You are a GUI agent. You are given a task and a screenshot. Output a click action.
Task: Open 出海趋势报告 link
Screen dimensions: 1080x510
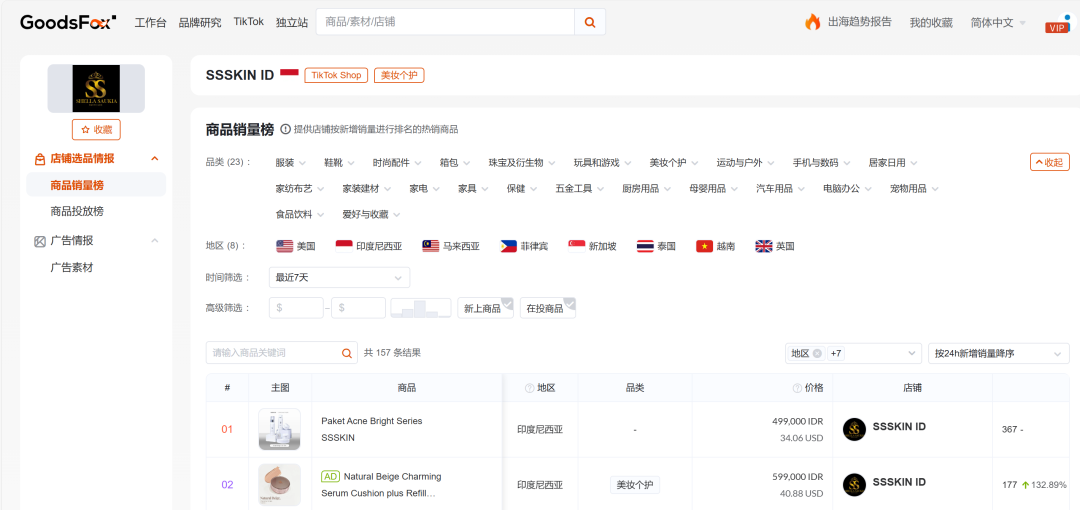[x=860, y=22]
